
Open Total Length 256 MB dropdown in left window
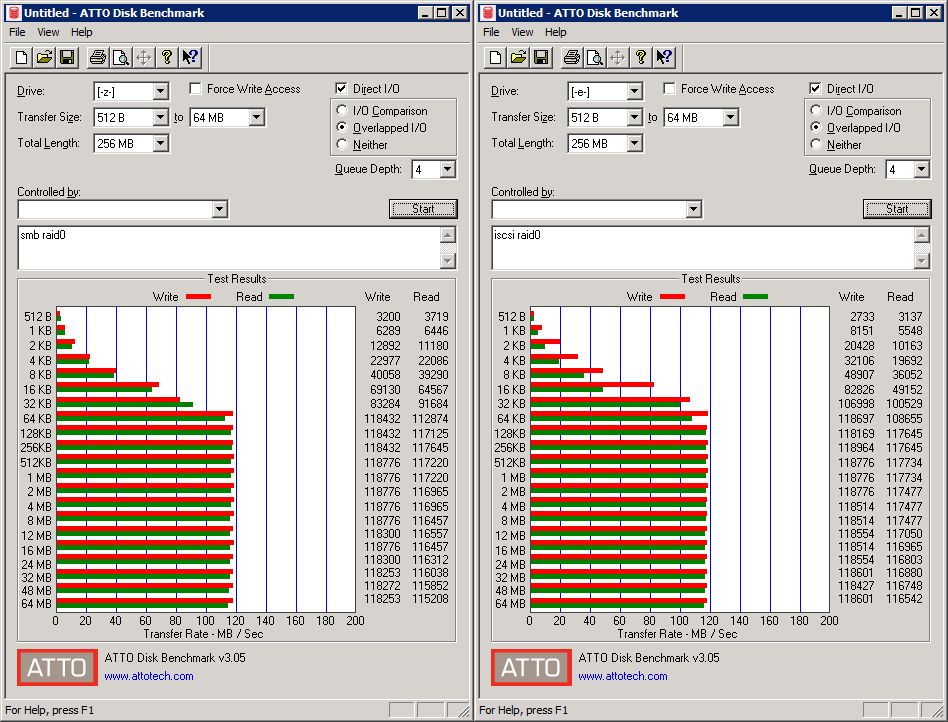click(160, 143)
